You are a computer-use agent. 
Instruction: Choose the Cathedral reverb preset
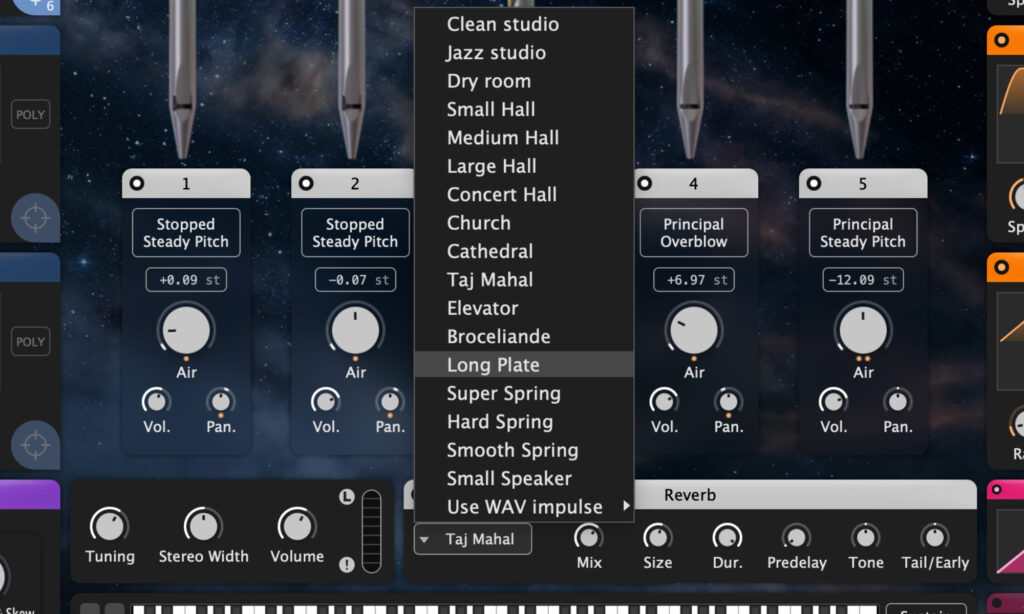(524, 251)
